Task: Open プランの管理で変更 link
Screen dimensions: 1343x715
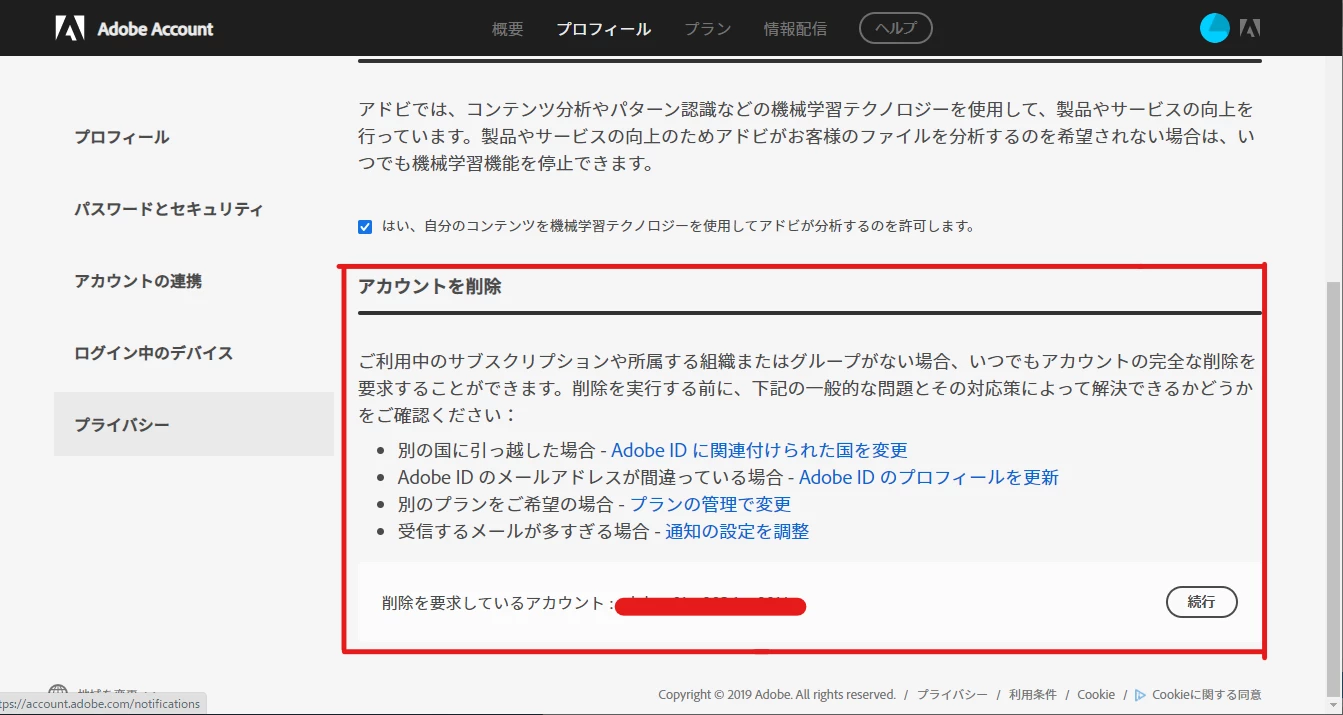Action: click(710, 504)
